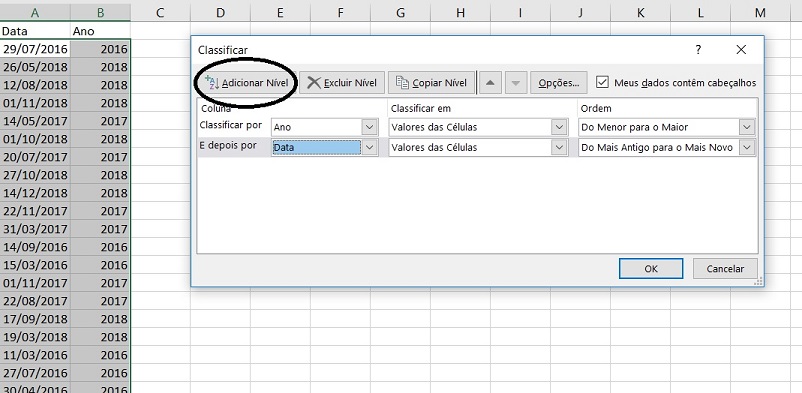802x393 pixels.
Task: Select cell with 14/05/2017
Action: [x=35, y=121]
